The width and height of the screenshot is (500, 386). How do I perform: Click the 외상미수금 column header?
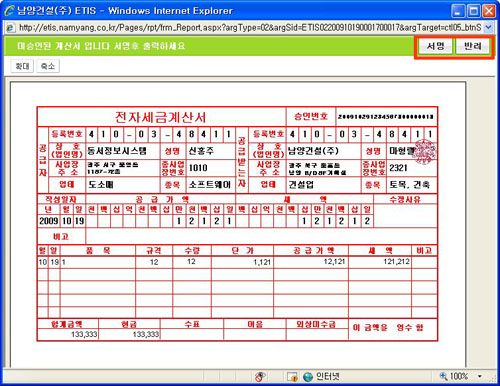pos(316,324)
